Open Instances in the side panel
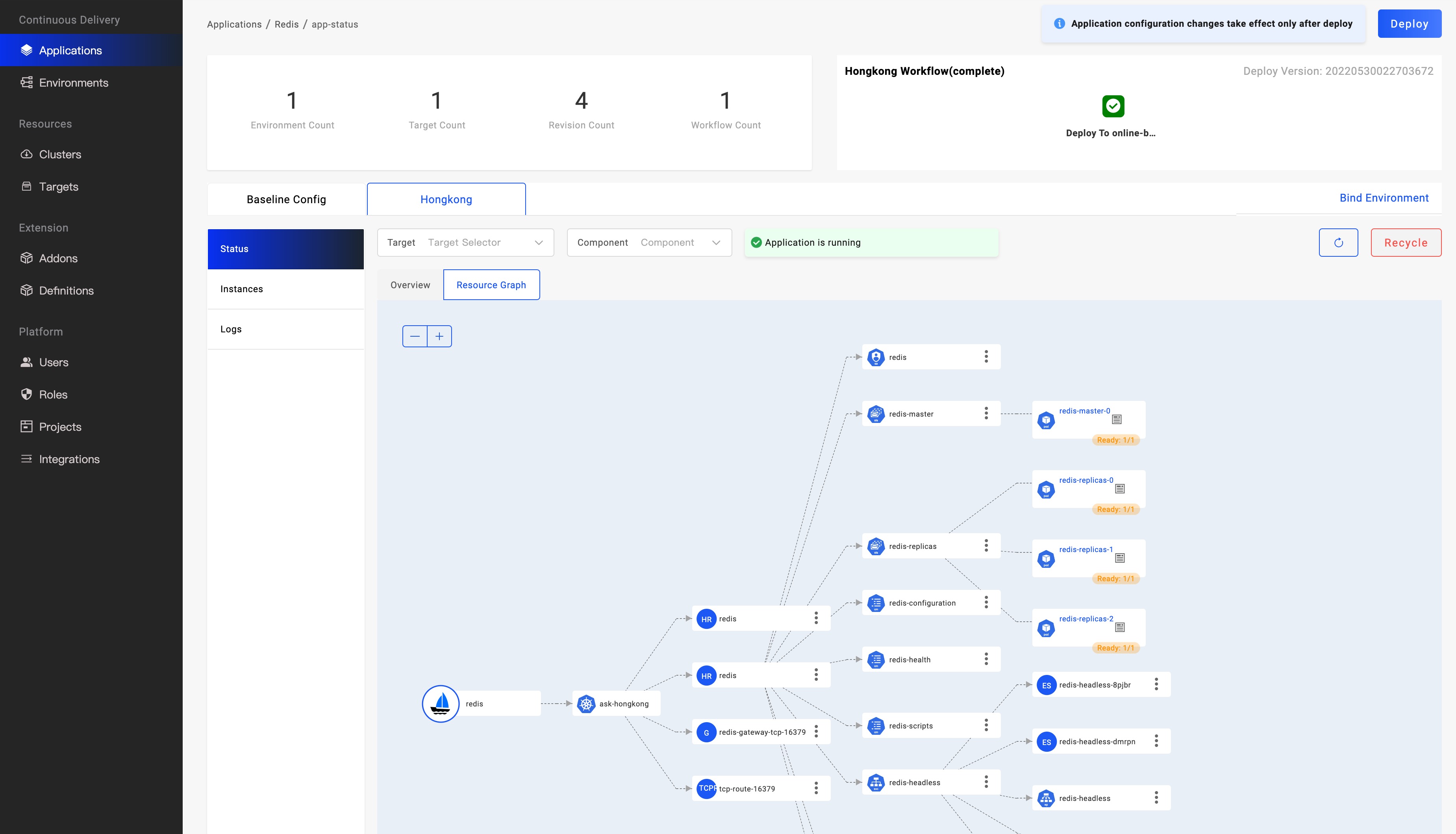 pyautogui.click(x=242, y=289)
